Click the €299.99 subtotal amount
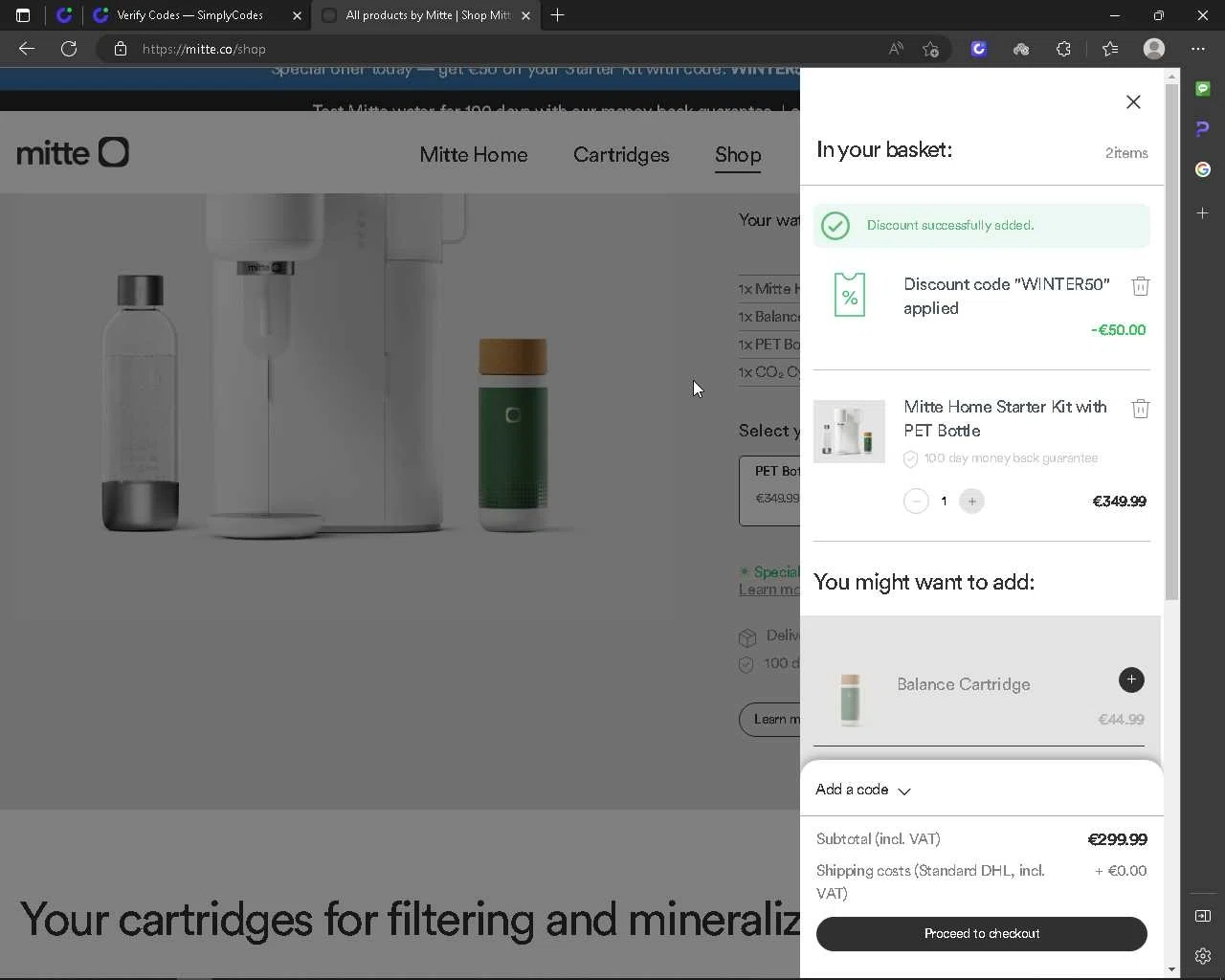 (x=1117, y=839)
